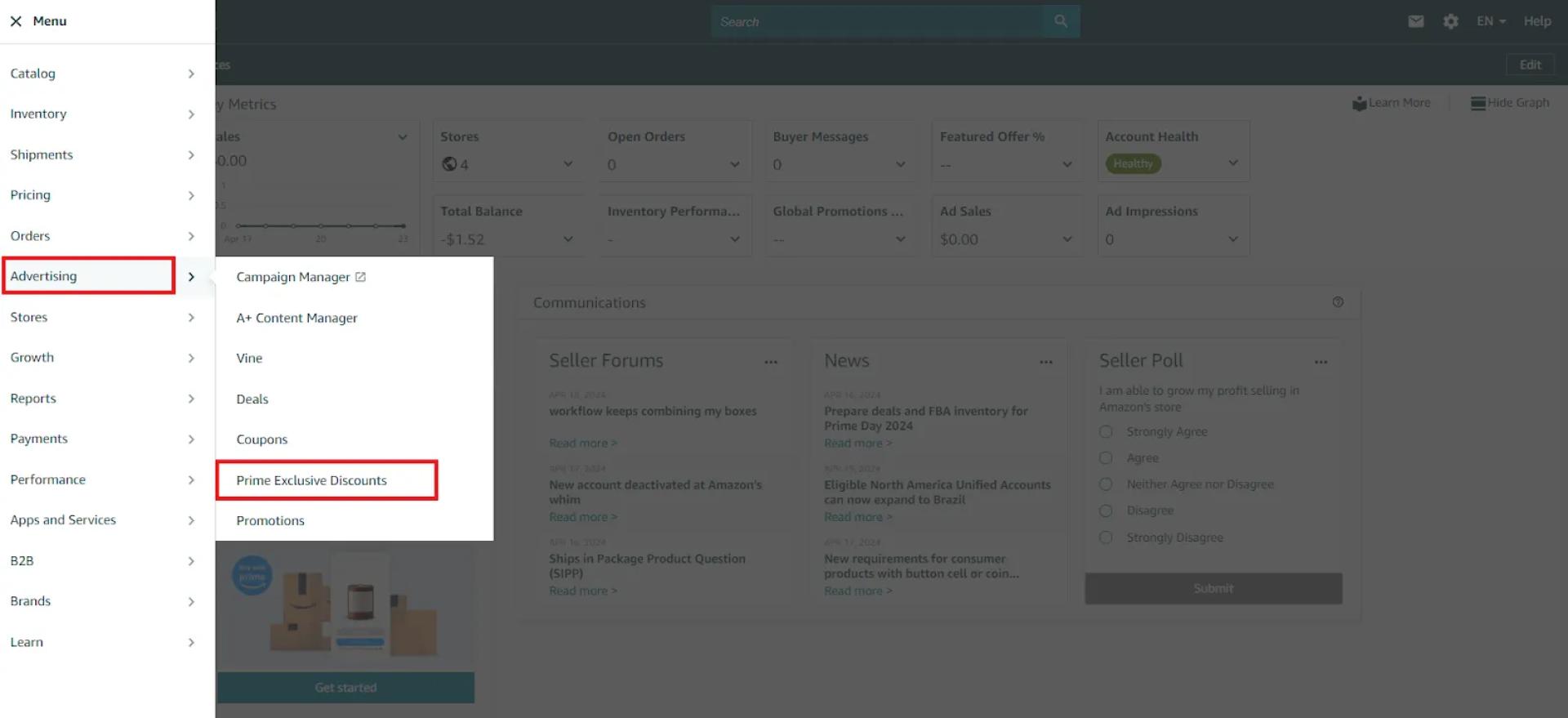The image size is (1568, 718).
Task: Select the Strongly Agree radio button
Action: [1106, 432]
